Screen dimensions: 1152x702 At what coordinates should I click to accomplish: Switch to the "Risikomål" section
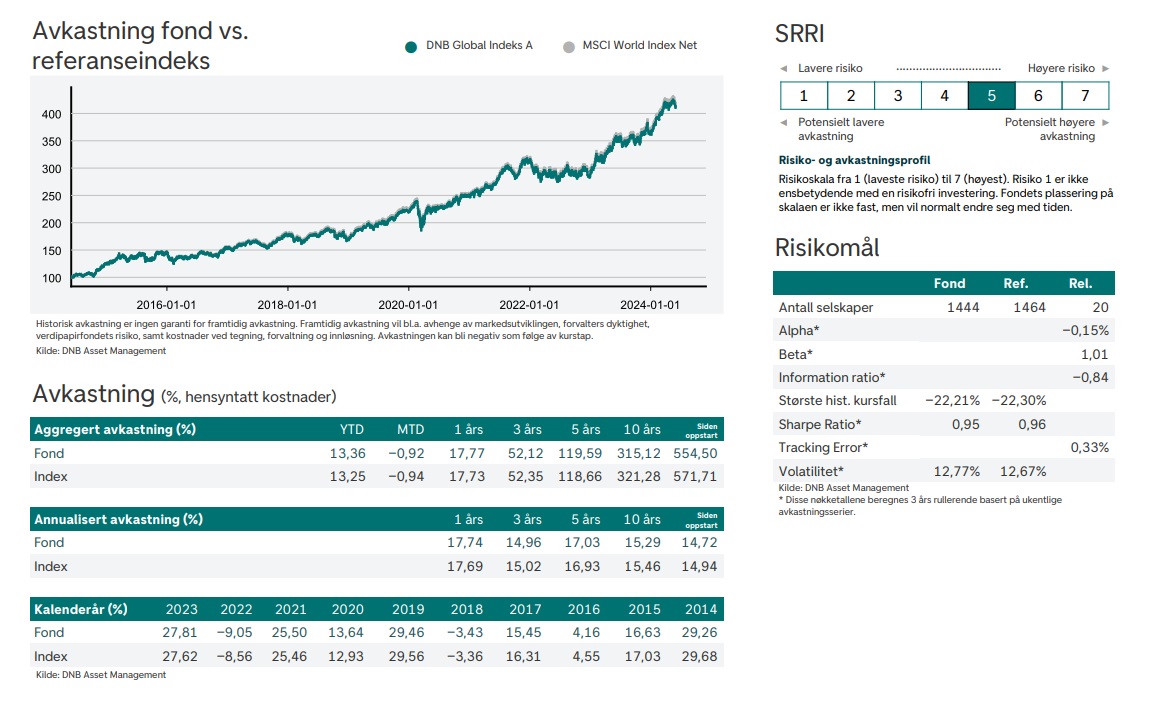click(827, 245)
